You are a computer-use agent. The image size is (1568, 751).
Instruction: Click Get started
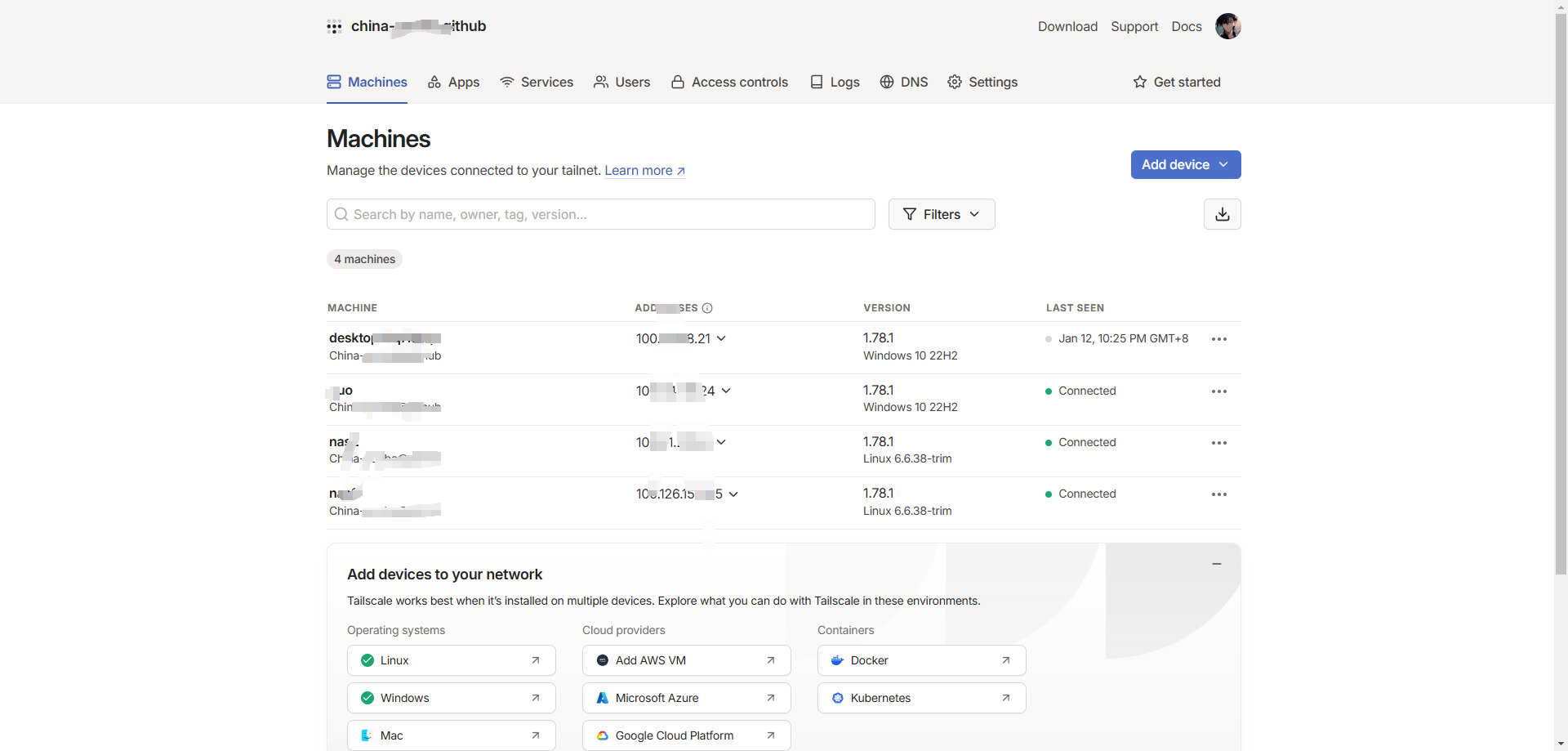pos(1177,82)
